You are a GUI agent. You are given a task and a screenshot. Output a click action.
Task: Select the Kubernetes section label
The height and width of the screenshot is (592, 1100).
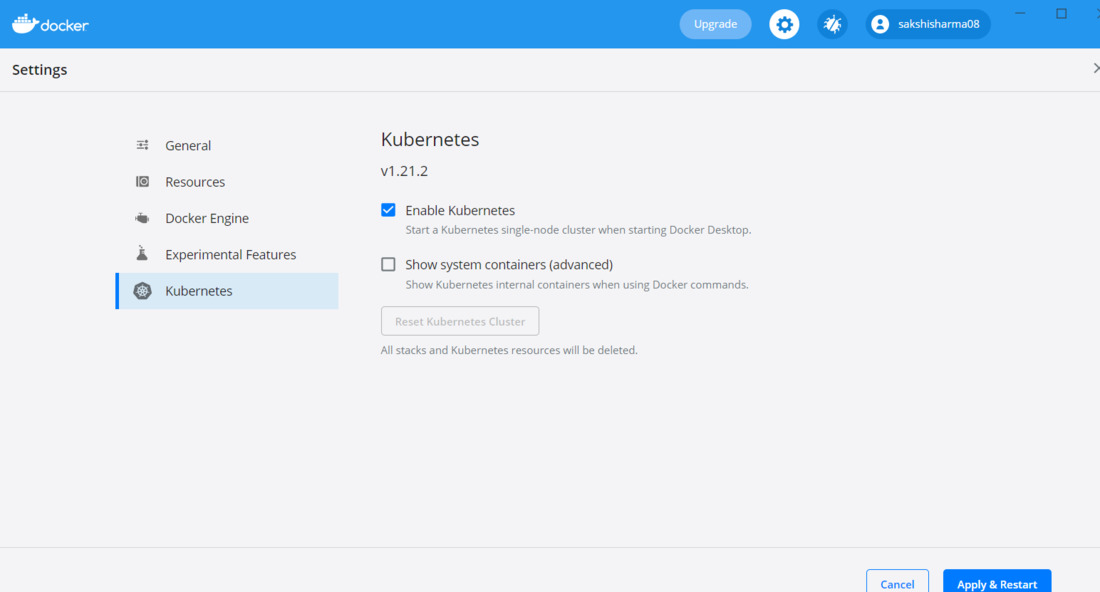[x=199, y=290]
